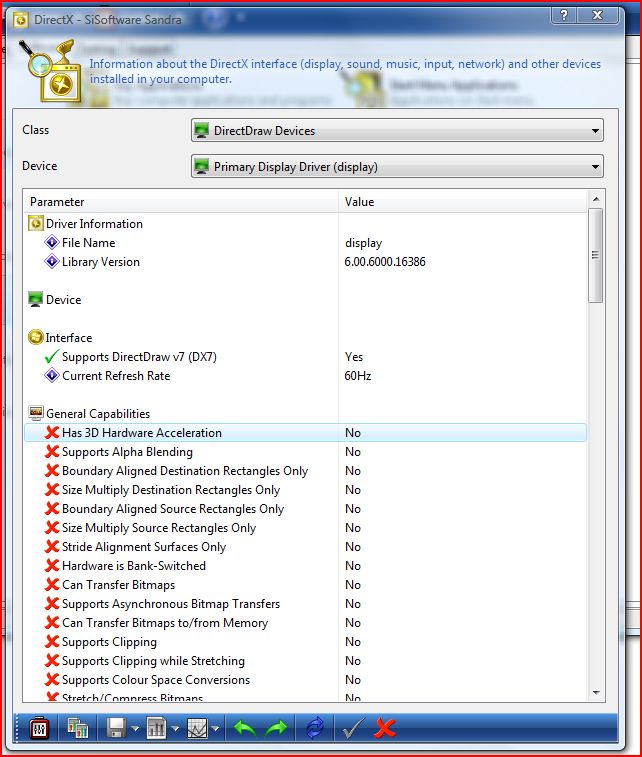Click the scroll down arrow of the list
Screen dimensions: 642x757
[596, 693]
